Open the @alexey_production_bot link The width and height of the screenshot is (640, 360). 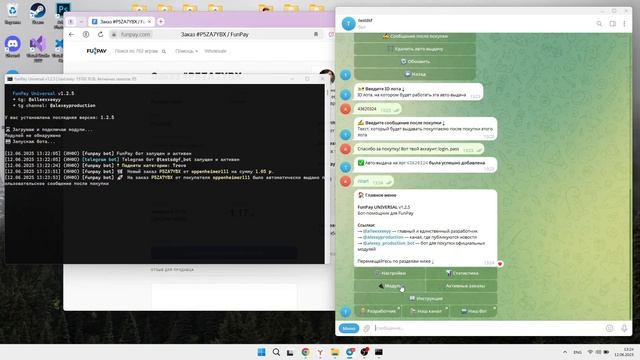pos(389,243)
